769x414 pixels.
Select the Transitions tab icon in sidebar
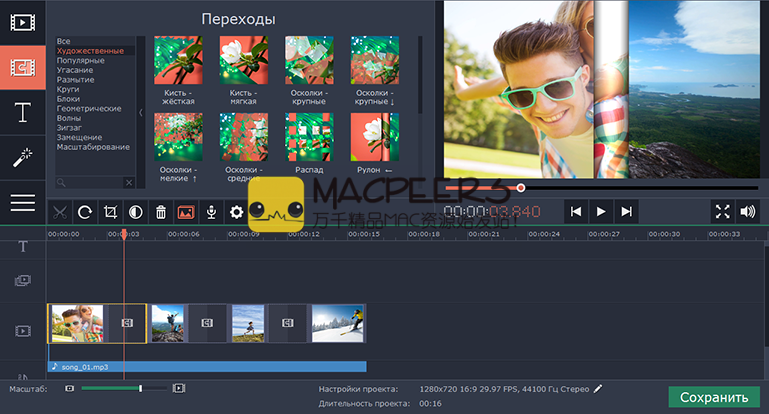pos(23,68)
